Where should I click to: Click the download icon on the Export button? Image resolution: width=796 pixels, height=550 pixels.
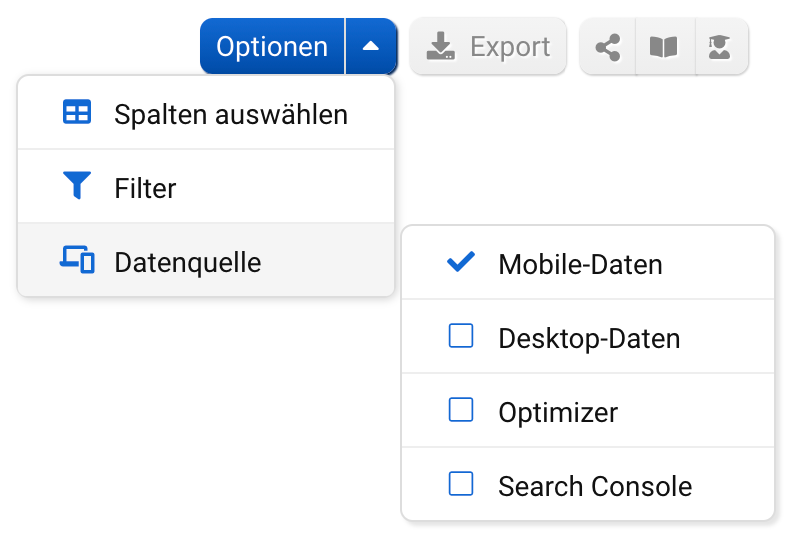tap(440, 46)
